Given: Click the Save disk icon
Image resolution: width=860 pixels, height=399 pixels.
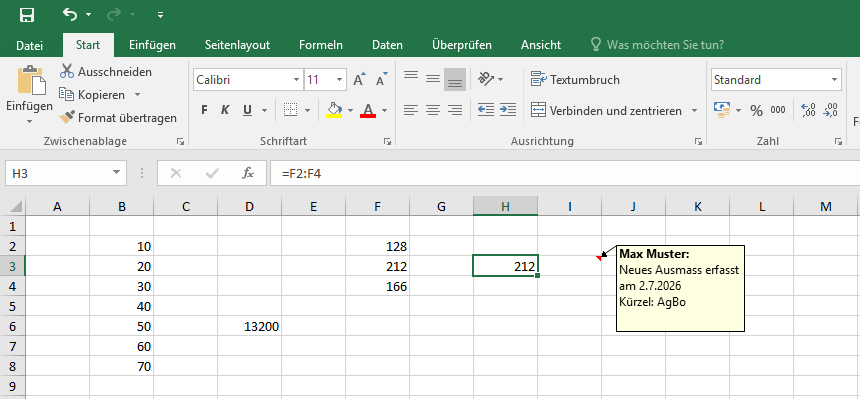Looking at the screenshot, I should coord(27,15).
